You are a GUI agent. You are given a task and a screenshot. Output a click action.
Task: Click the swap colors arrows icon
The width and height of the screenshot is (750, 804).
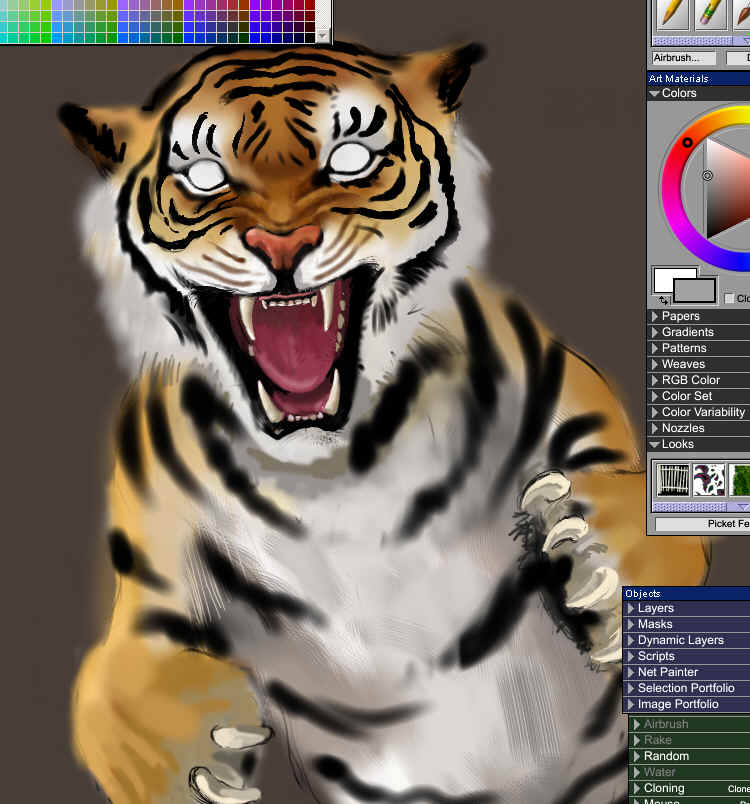tap(662, 299)
